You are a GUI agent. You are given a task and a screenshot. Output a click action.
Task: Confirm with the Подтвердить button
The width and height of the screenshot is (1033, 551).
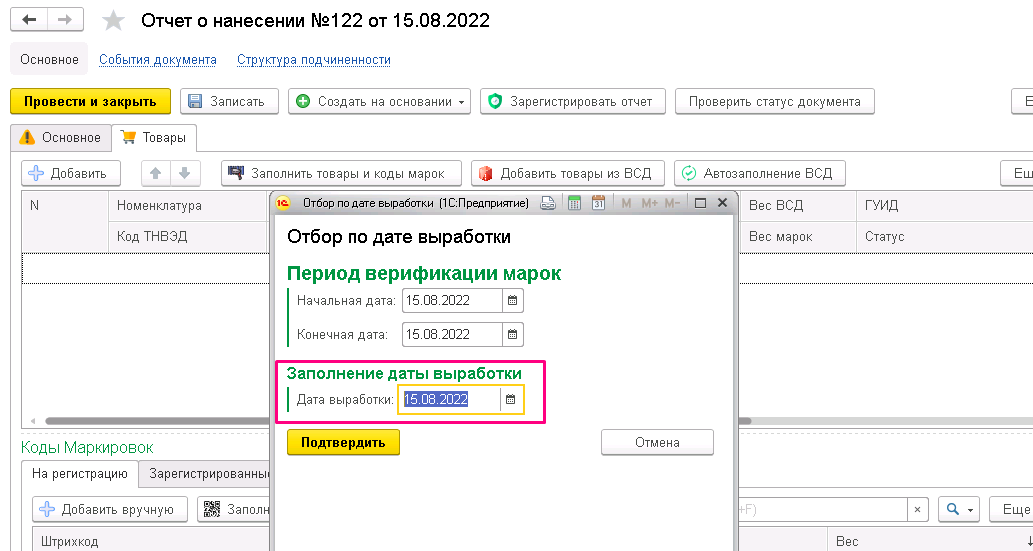click(x=343, y=442)
